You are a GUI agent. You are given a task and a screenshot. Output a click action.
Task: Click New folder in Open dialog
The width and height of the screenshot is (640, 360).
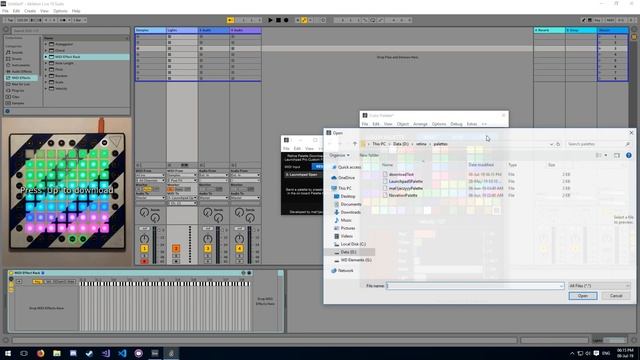click(x=369, y=156)
